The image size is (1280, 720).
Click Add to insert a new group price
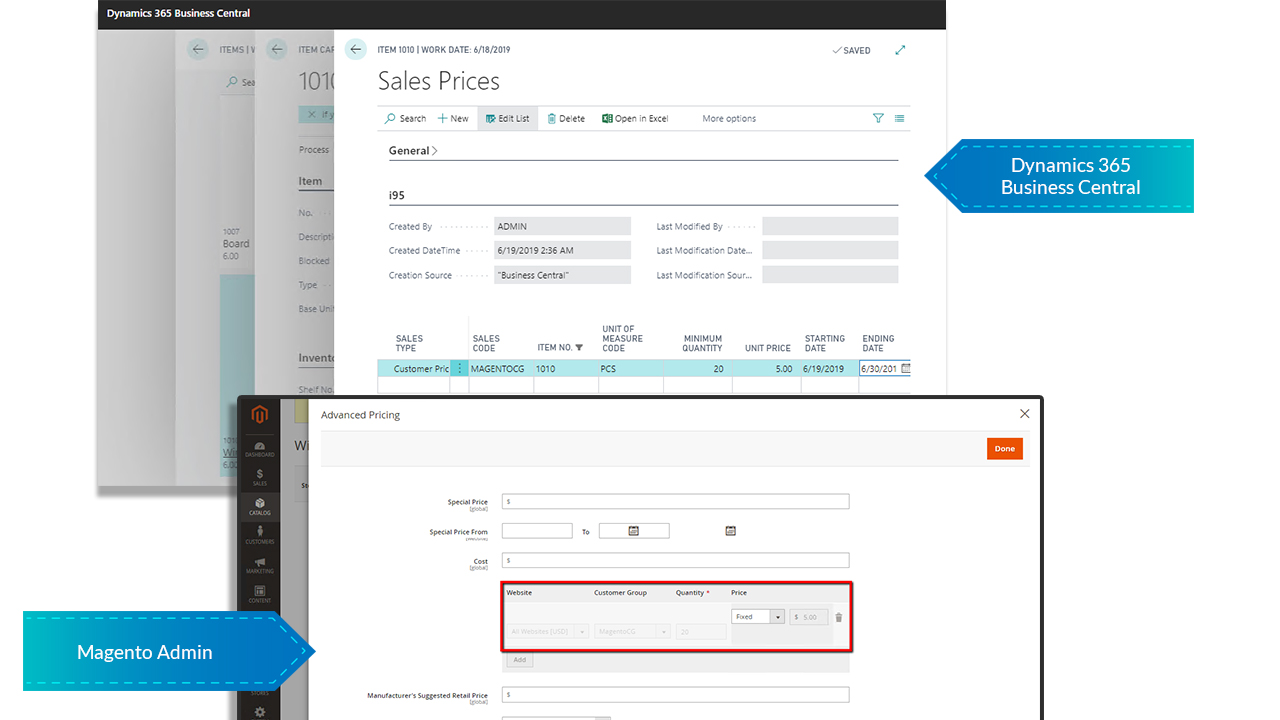coord(519,660)
